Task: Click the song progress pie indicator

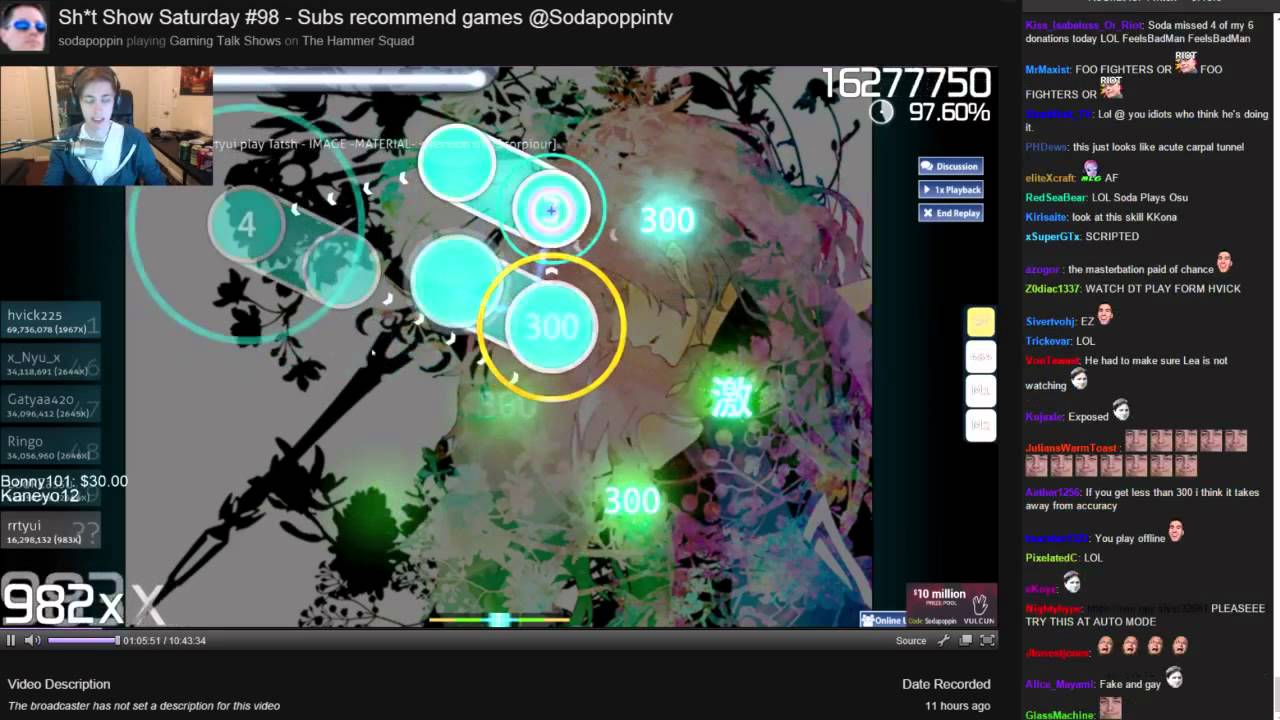Action: [x=881, y=112]
